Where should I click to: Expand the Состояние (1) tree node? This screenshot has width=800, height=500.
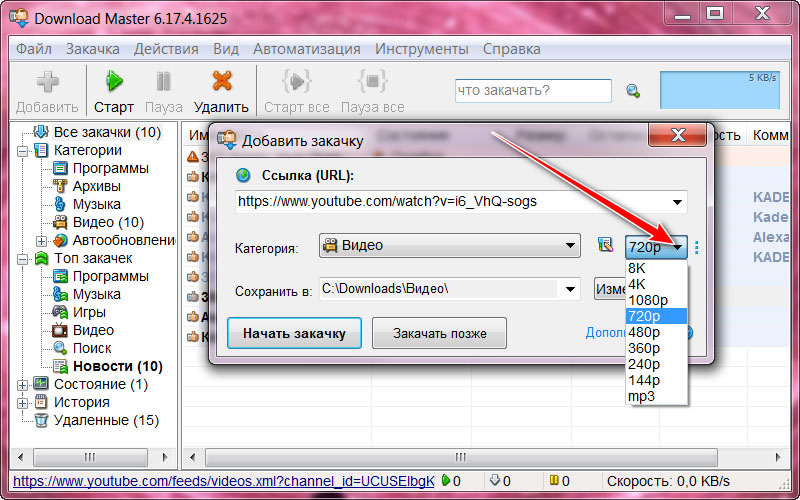point(23,384)
